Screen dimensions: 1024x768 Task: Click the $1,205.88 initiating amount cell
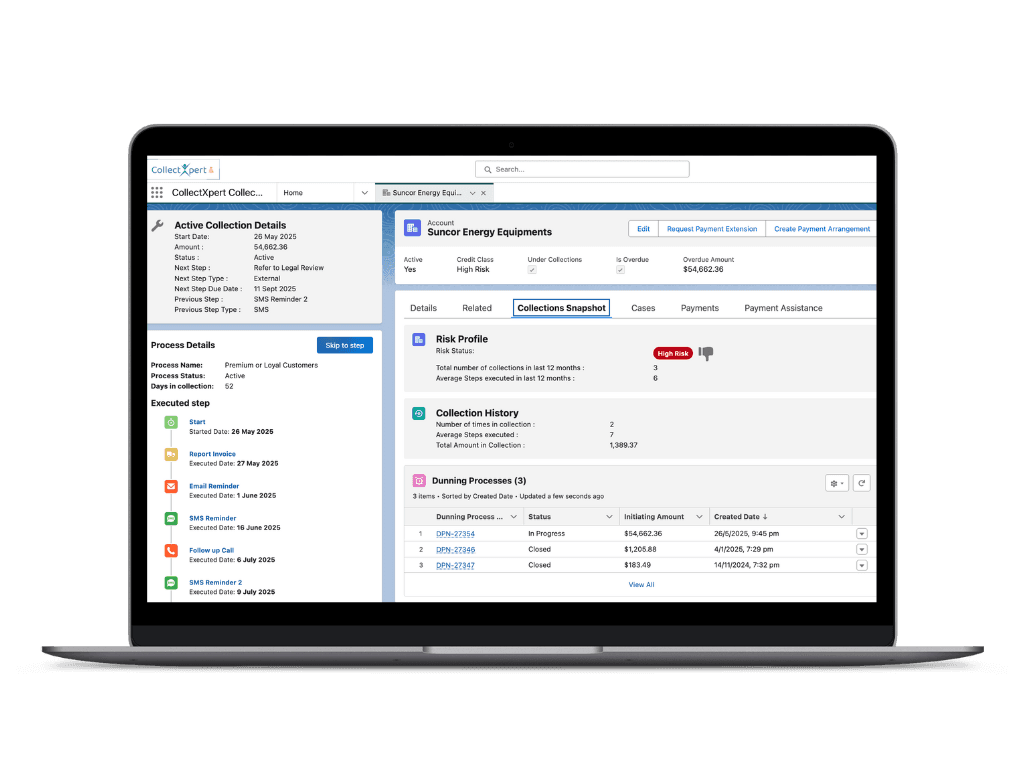click(x=640, y=549)
